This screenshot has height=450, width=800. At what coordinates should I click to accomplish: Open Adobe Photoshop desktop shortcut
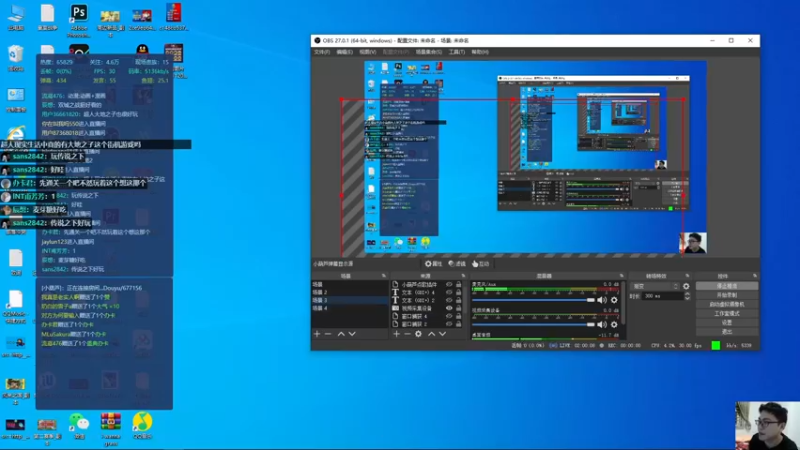coord(79,19)
